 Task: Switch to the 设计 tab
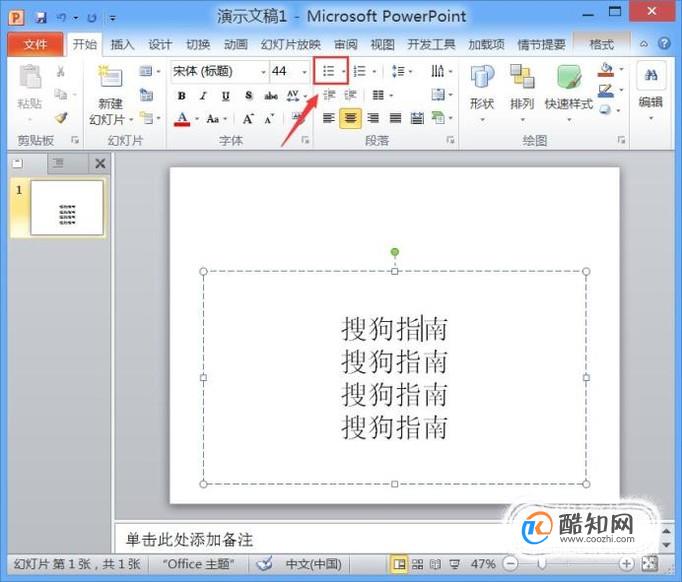pyautogui.click(x=160, y=44)
